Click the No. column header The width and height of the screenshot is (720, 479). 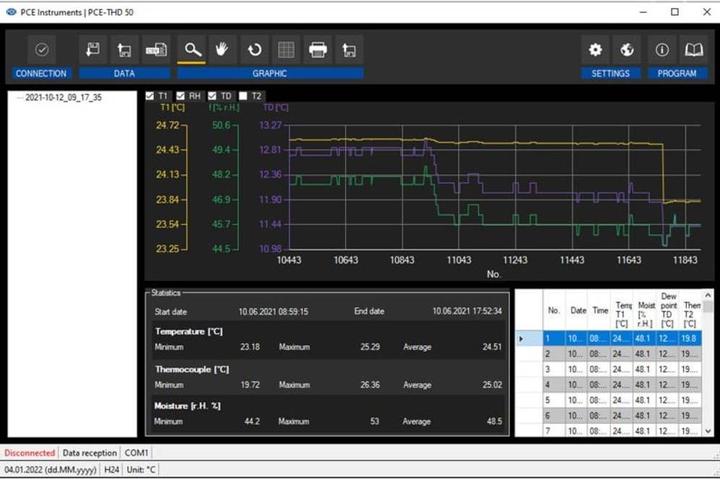(x=554, y=310)
